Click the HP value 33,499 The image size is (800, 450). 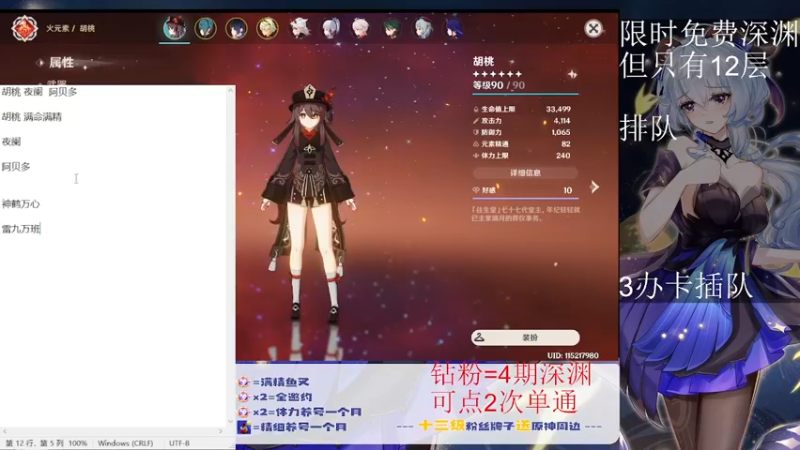(558, 109)
